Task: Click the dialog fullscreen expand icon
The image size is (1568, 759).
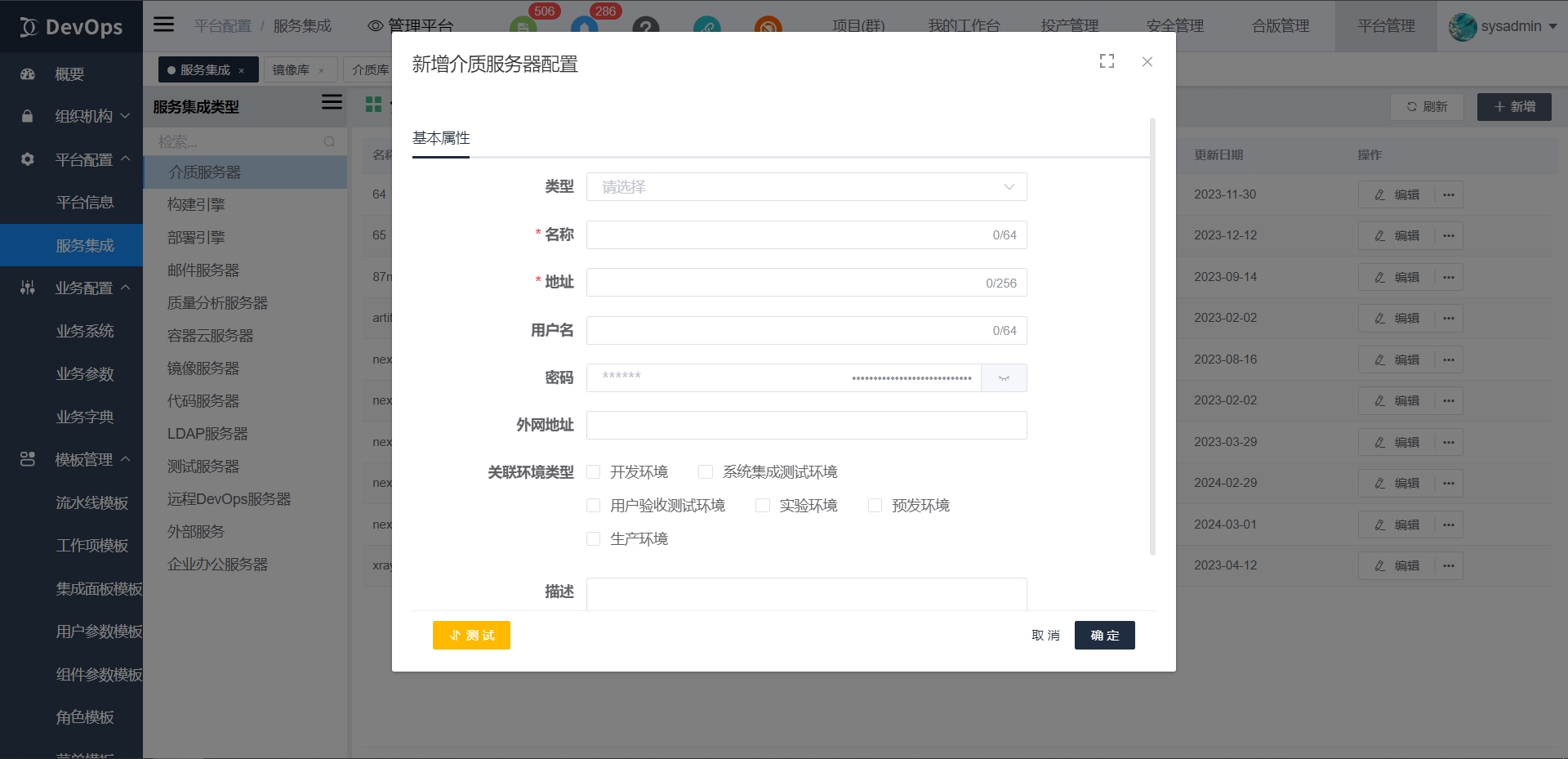Action: click(x=1107, y=61)
